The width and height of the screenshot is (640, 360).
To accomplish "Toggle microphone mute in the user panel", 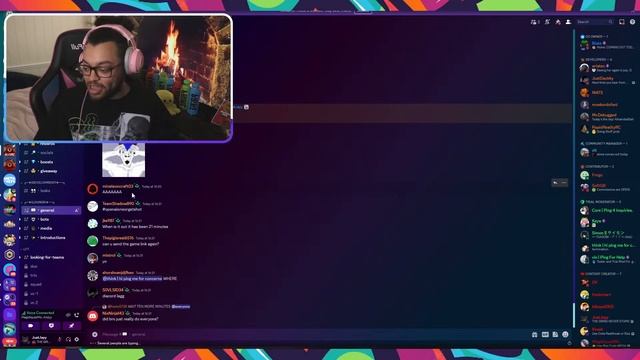I will pos(60,339).
